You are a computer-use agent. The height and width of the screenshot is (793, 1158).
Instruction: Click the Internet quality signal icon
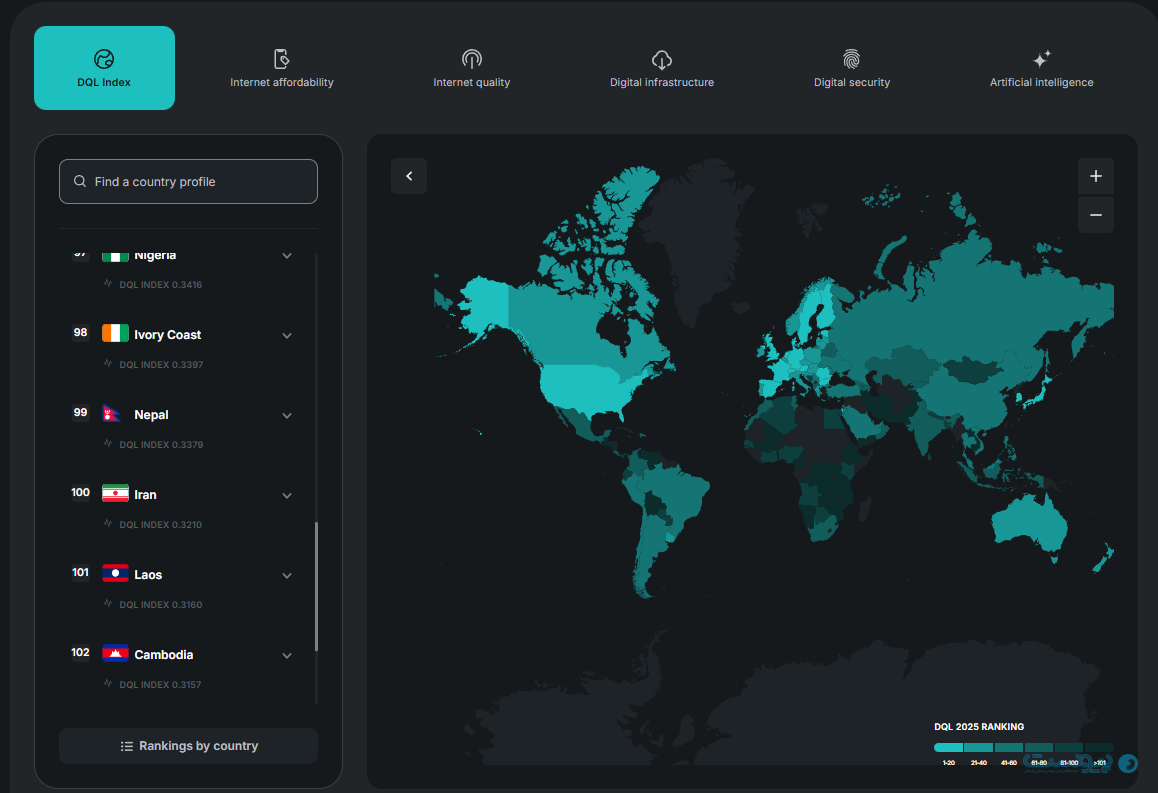click(472, 59)
